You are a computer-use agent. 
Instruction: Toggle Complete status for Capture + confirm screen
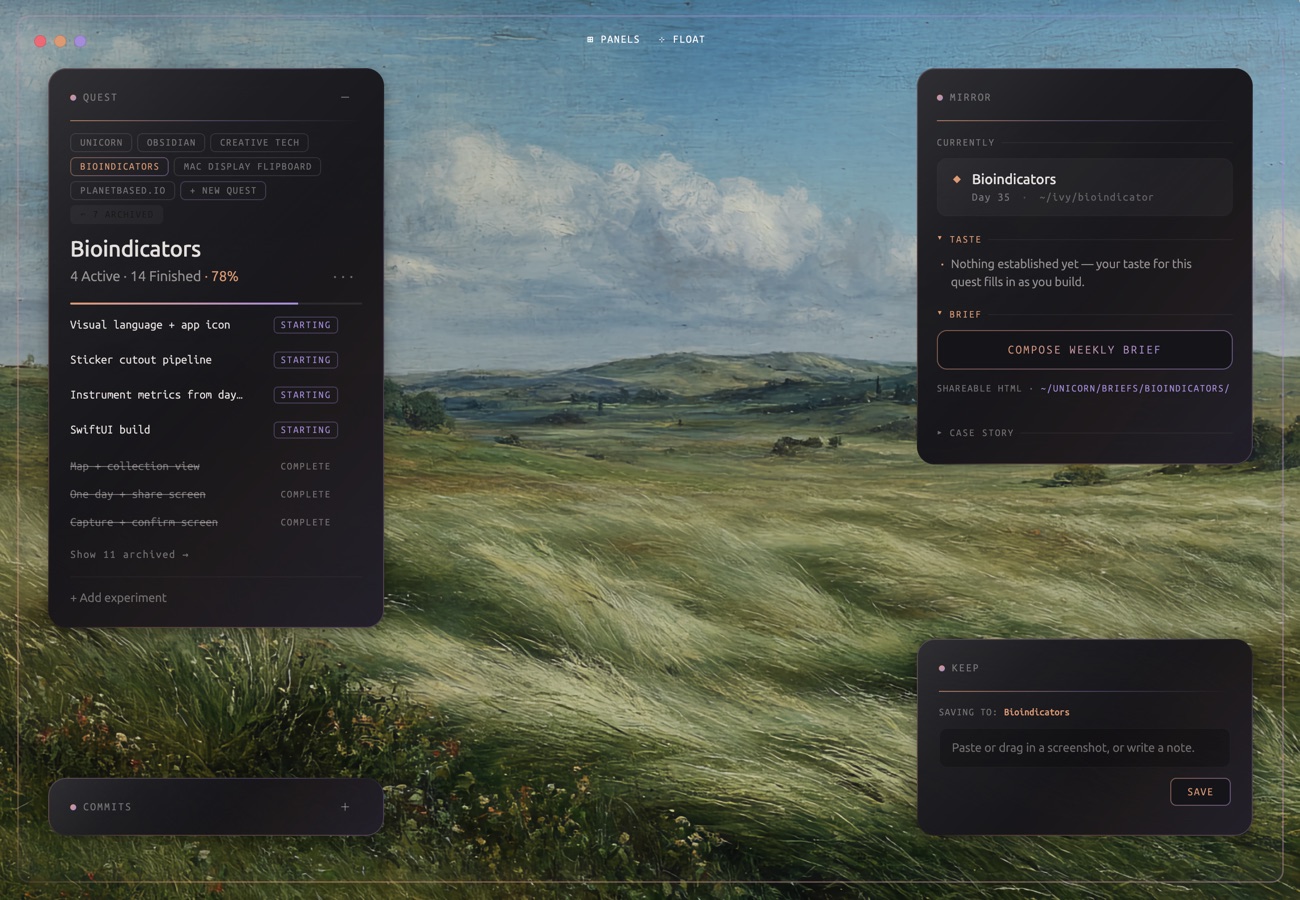click(305, 522)
